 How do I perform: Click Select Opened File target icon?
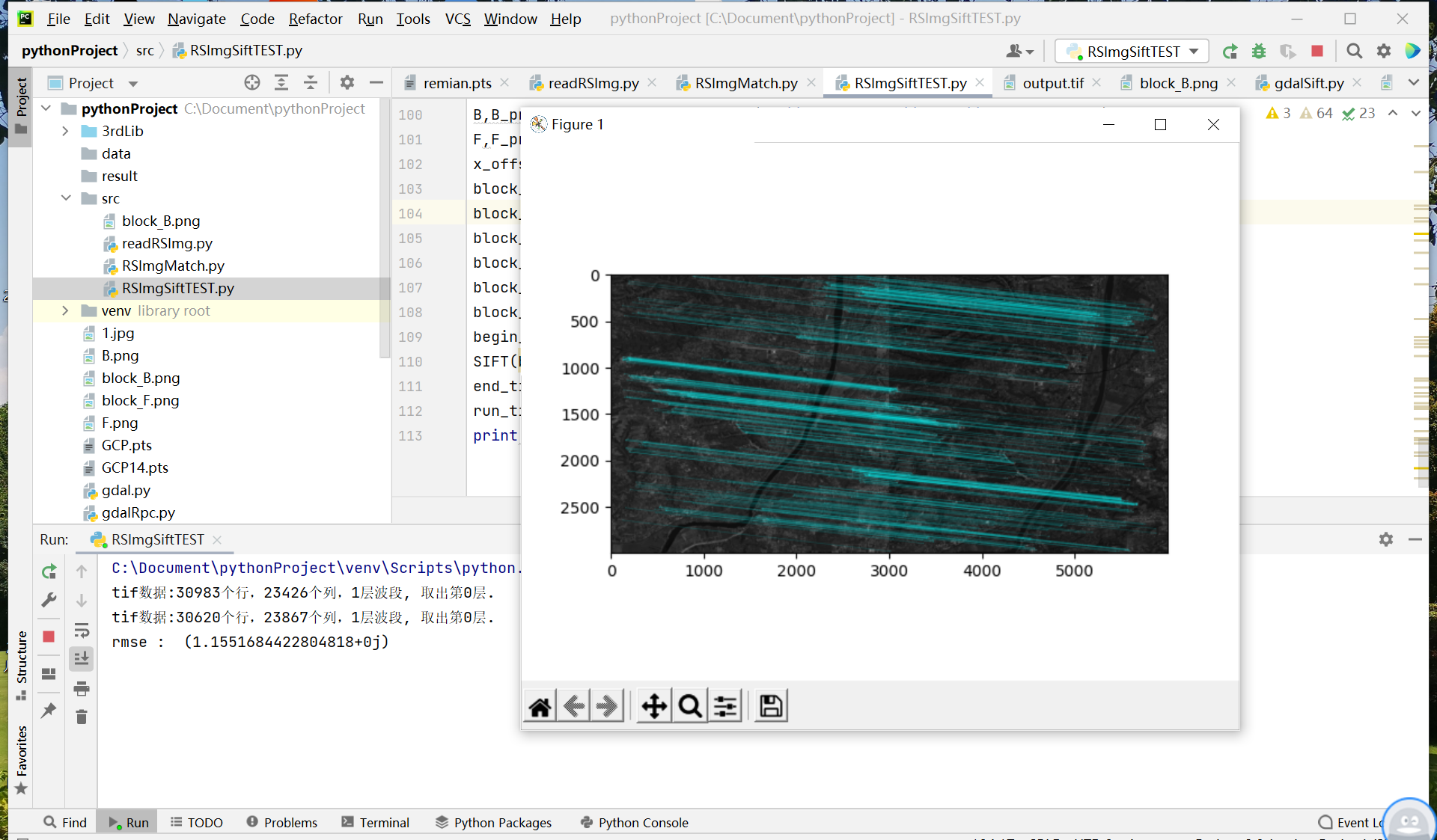(x=252, y=83)
